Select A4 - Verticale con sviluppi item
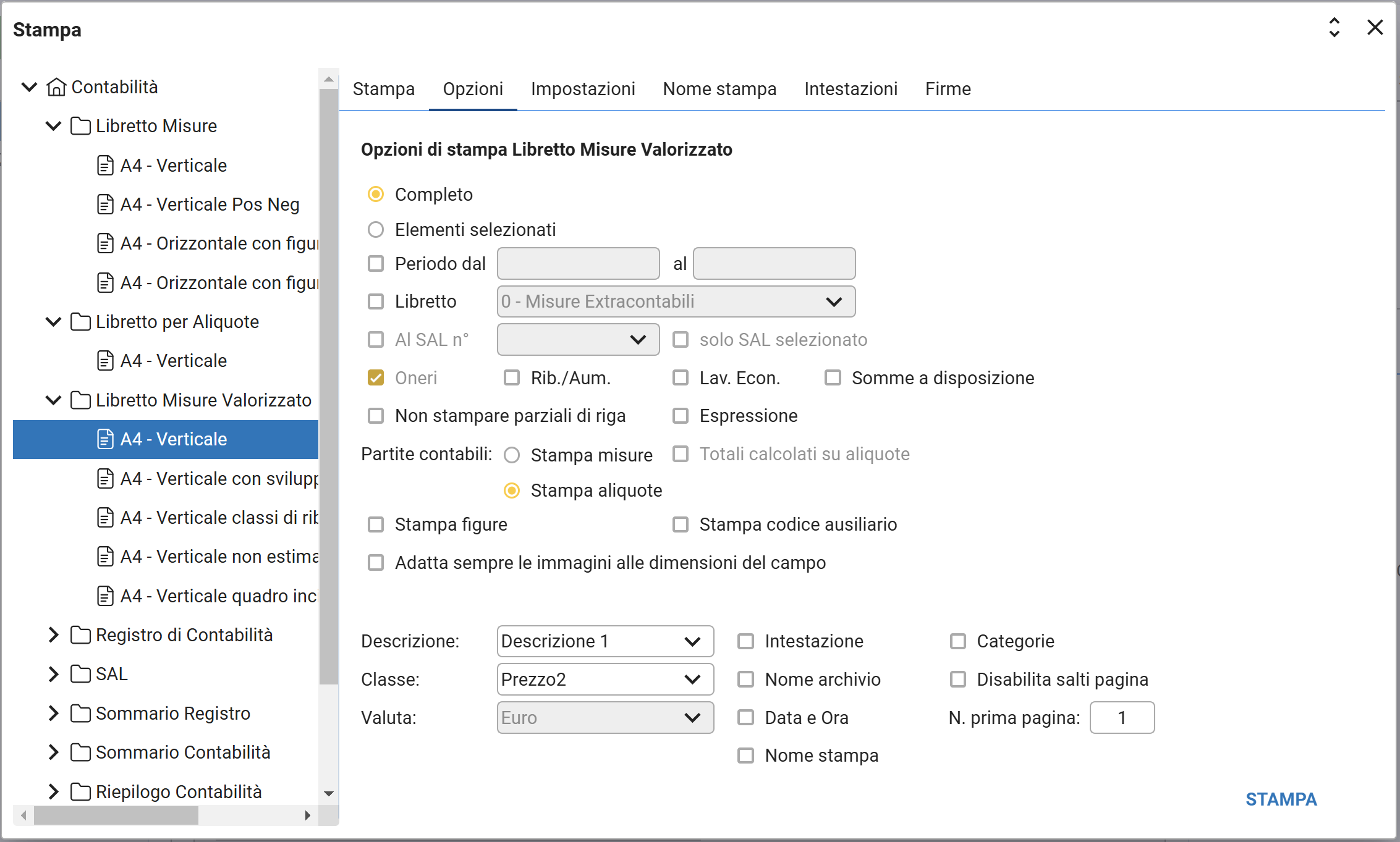The width and height of the screenshot is (1400, 842). click(219, 479)
